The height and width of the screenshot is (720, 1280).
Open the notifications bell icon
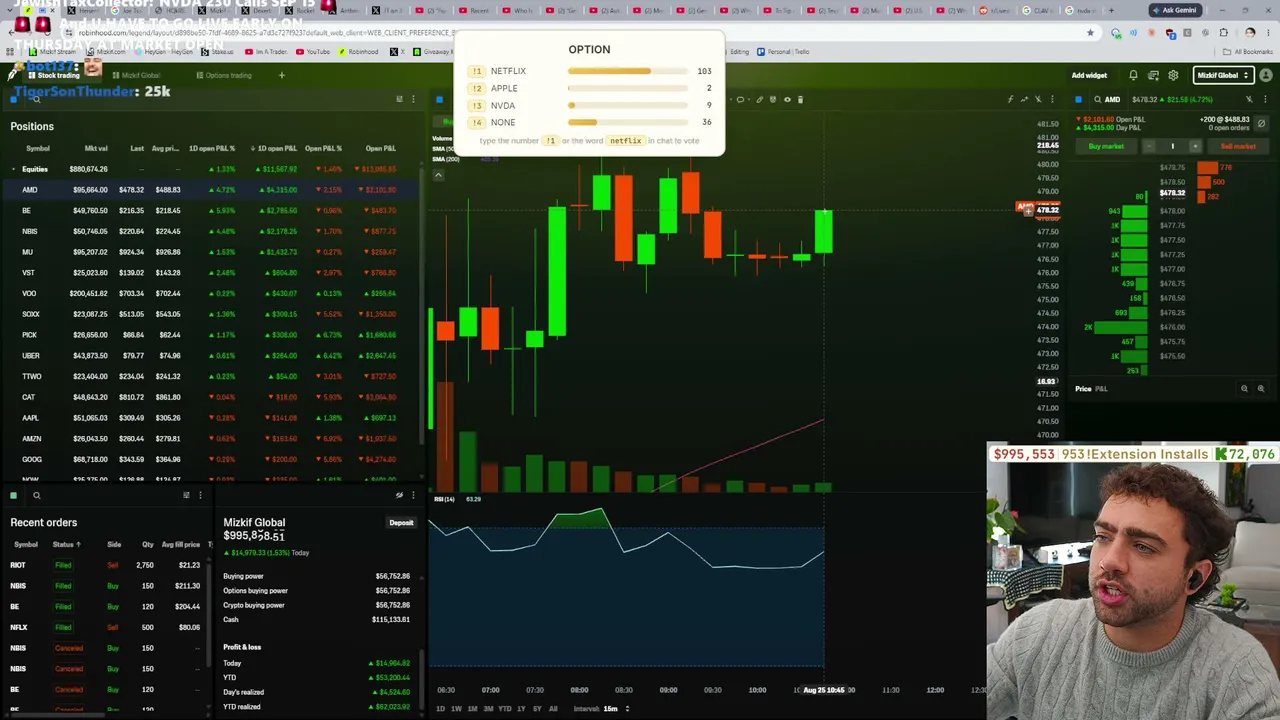tap(1133, 75)
